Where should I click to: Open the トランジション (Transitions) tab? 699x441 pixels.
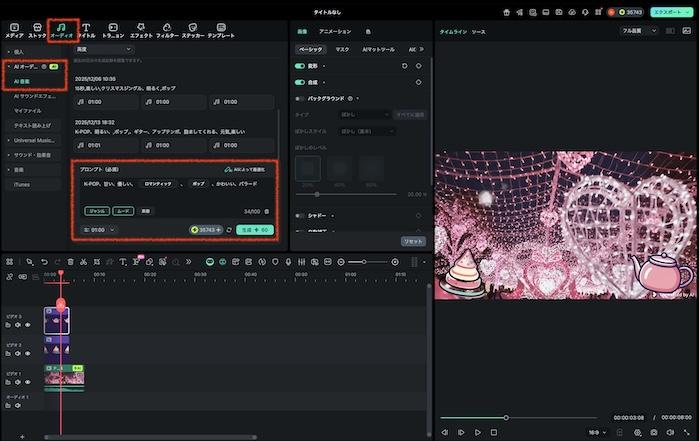click(x=113, y=31)
